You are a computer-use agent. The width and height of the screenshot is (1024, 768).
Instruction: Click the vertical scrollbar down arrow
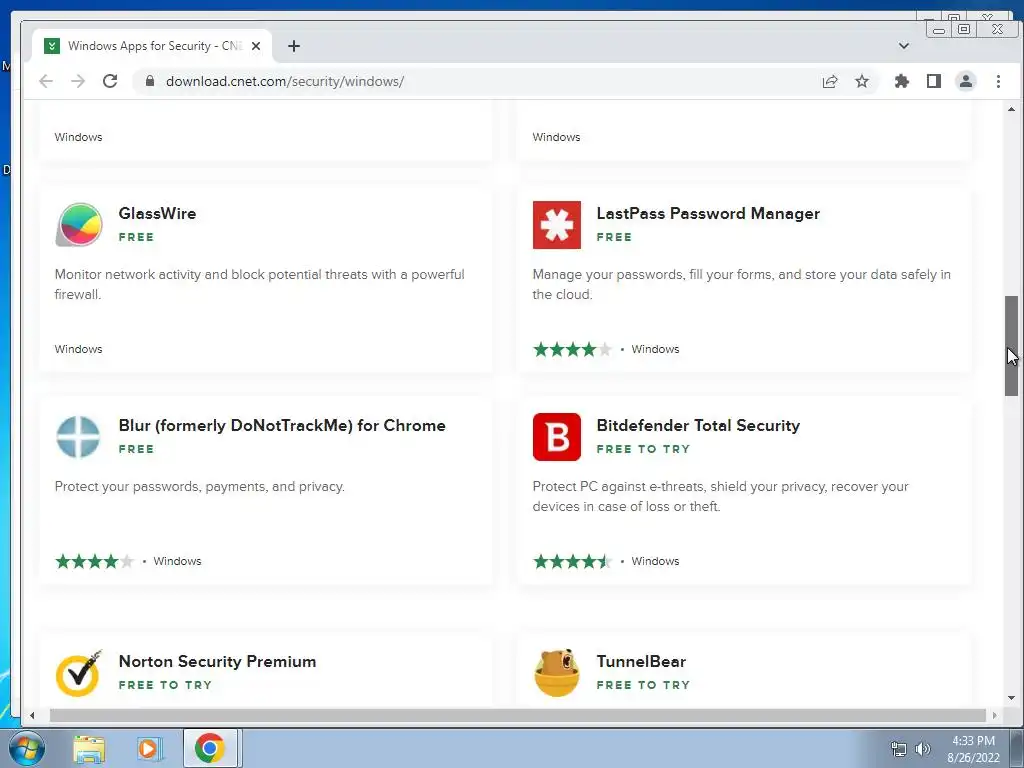tap(1012, 697)
